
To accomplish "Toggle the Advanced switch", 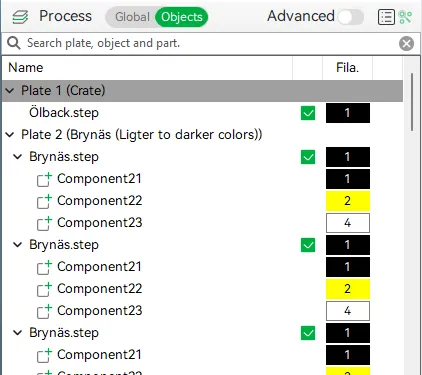I will [x=350, y=17].
